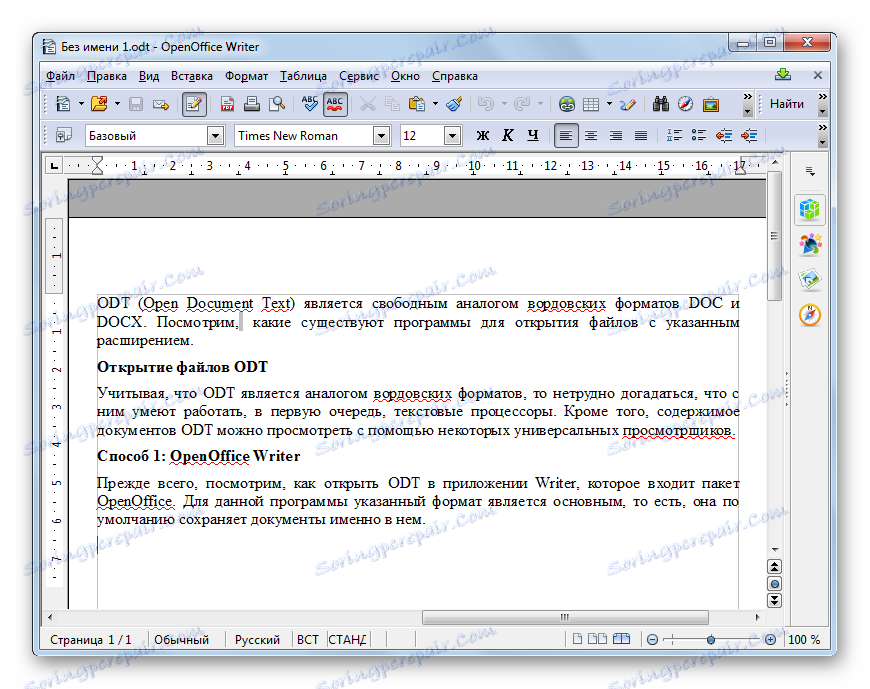This screenshot has height=689, width=870.
Task: Expand Times New Roman font dropdown
Action: [x=381, y=136]
